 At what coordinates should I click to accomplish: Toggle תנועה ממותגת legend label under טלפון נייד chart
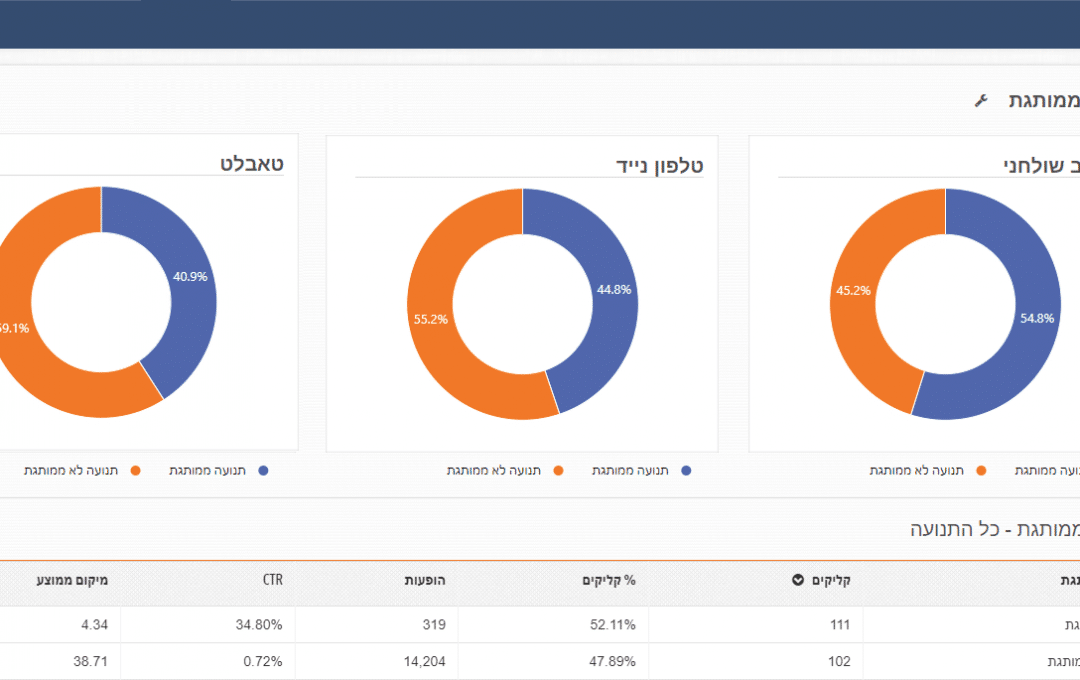[630, 471]
